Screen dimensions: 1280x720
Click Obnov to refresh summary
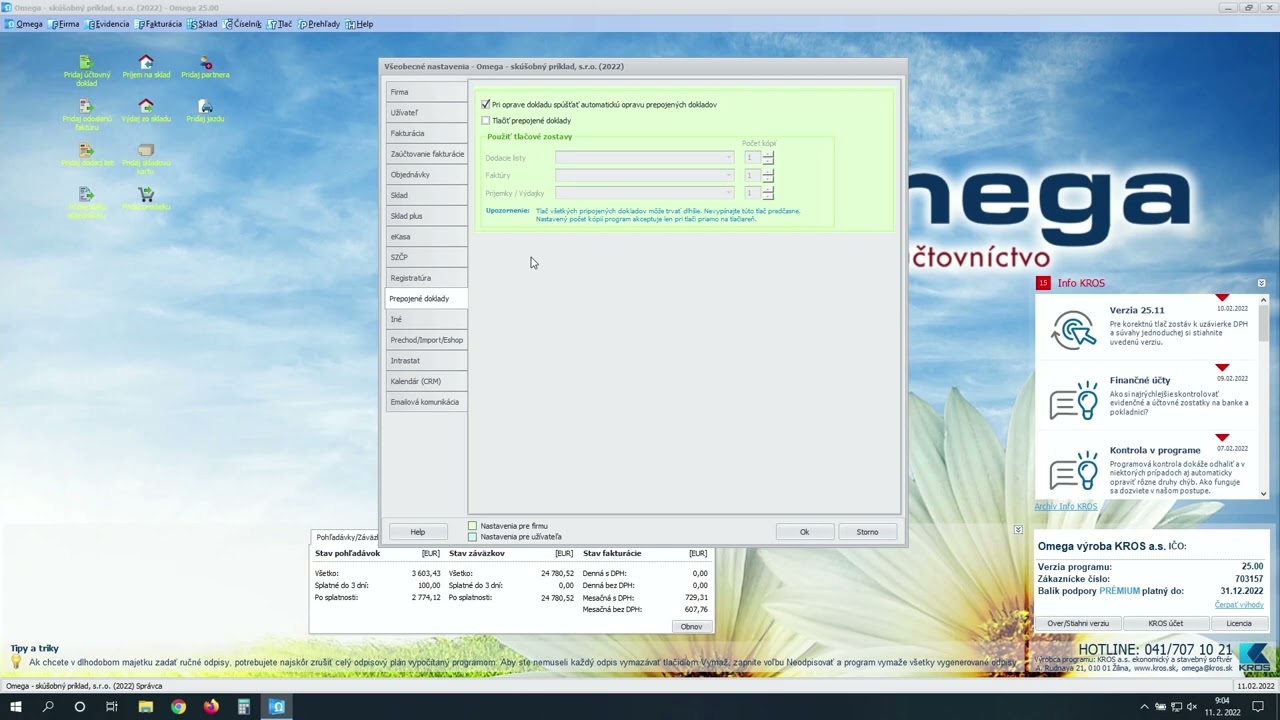[x=691, y=627]
